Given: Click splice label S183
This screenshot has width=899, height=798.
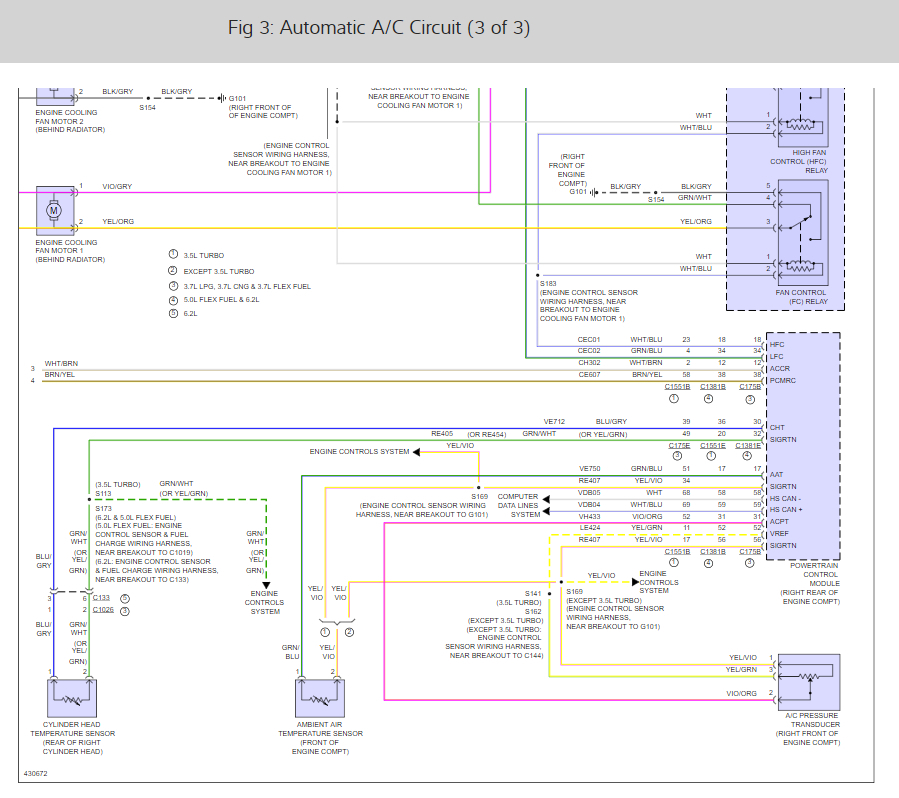Looking at the screenshot, I should [x=548, y=283].
